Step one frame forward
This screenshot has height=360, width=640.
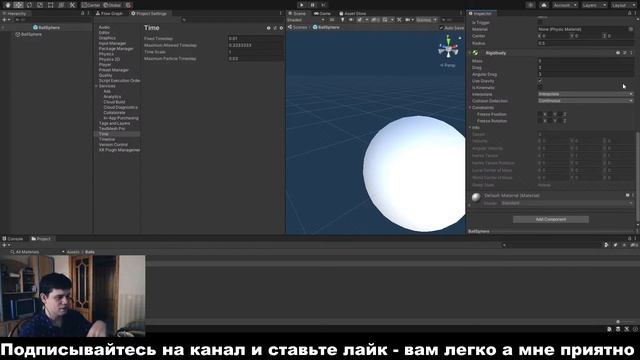[324, 5]
